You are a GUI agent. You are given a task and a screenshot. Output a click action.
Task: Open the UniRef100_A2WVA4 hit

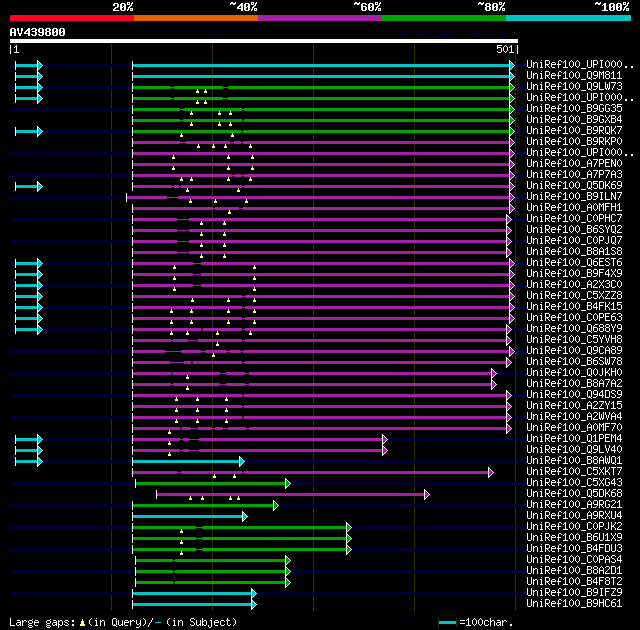(574, 417)
